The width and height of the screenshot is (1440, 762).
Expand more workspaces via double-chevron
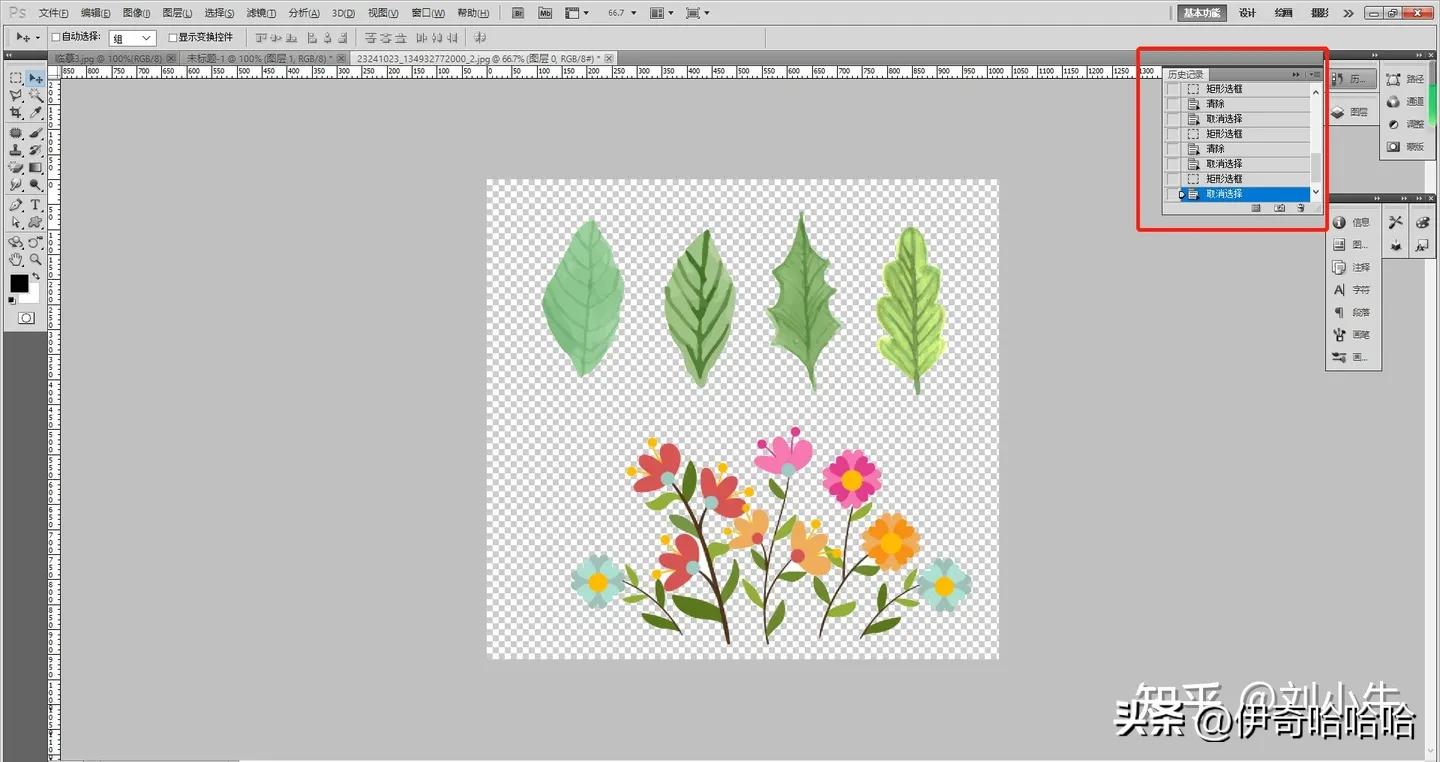tap(1348, 13)
